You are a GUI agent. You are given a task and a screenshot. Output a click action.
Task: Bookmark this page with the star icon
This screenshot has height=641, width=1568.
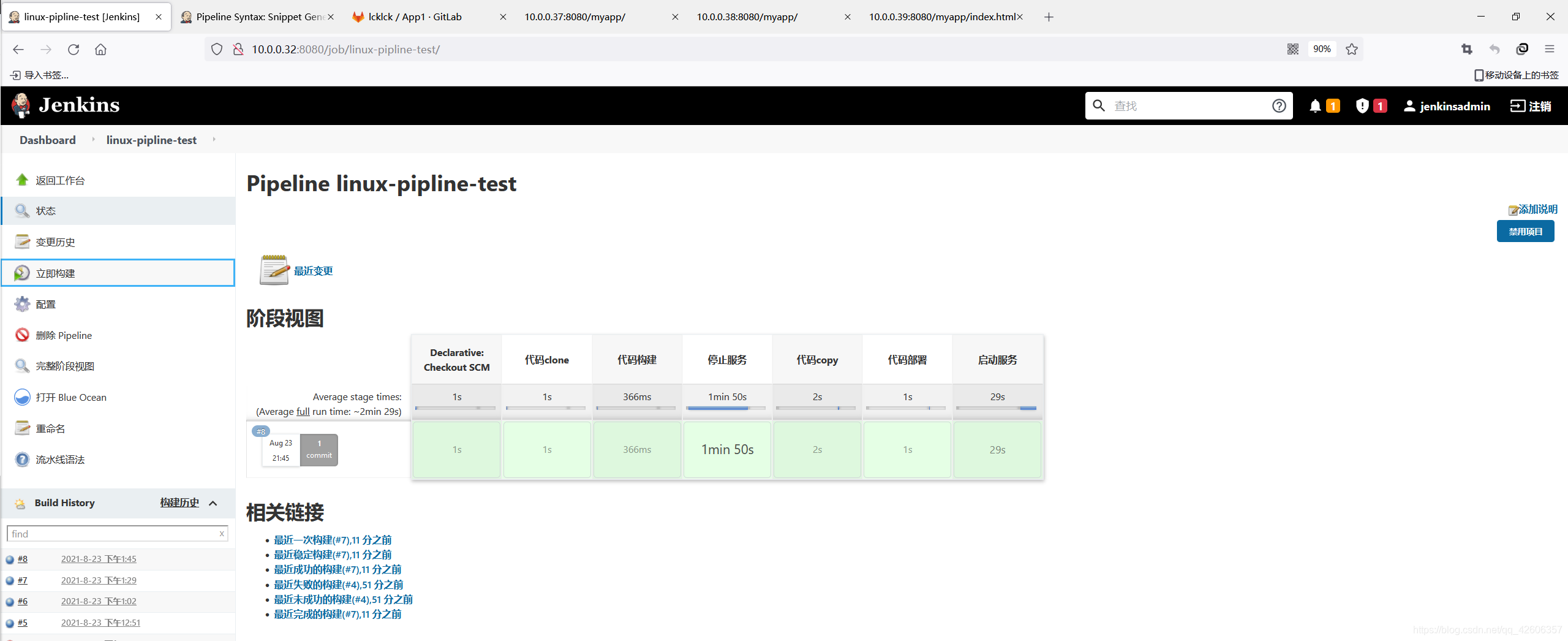(1352, 50)
